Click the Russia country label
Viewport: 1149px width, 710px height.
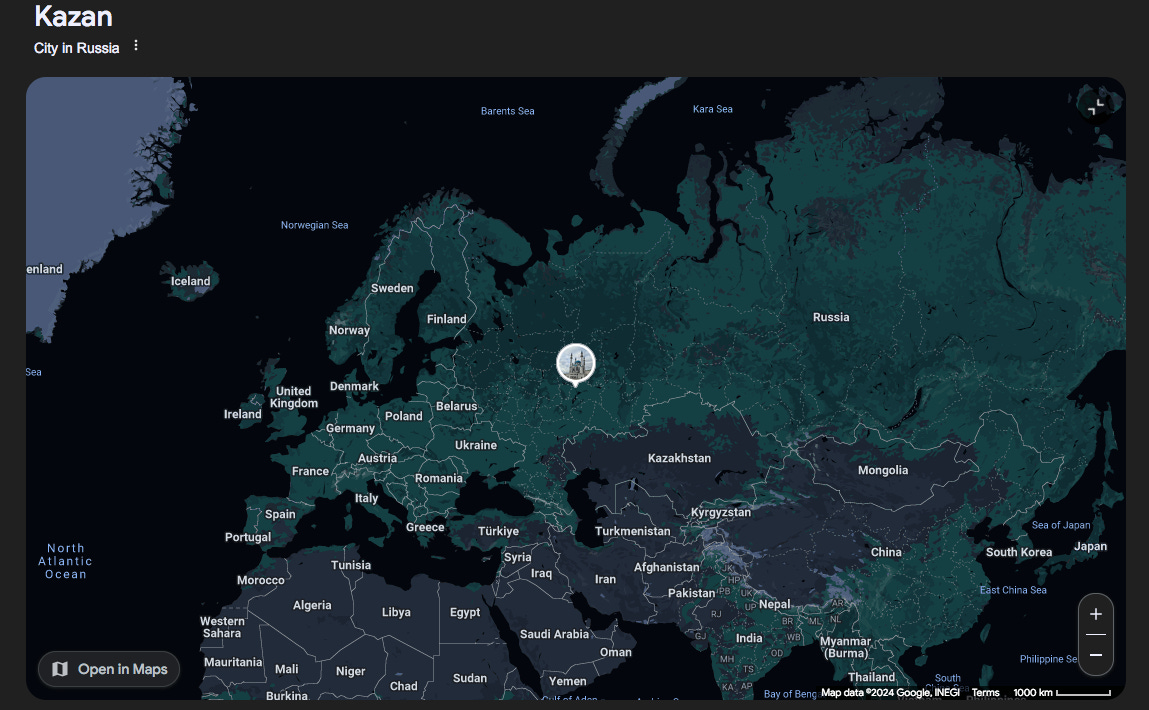[831, 317]
